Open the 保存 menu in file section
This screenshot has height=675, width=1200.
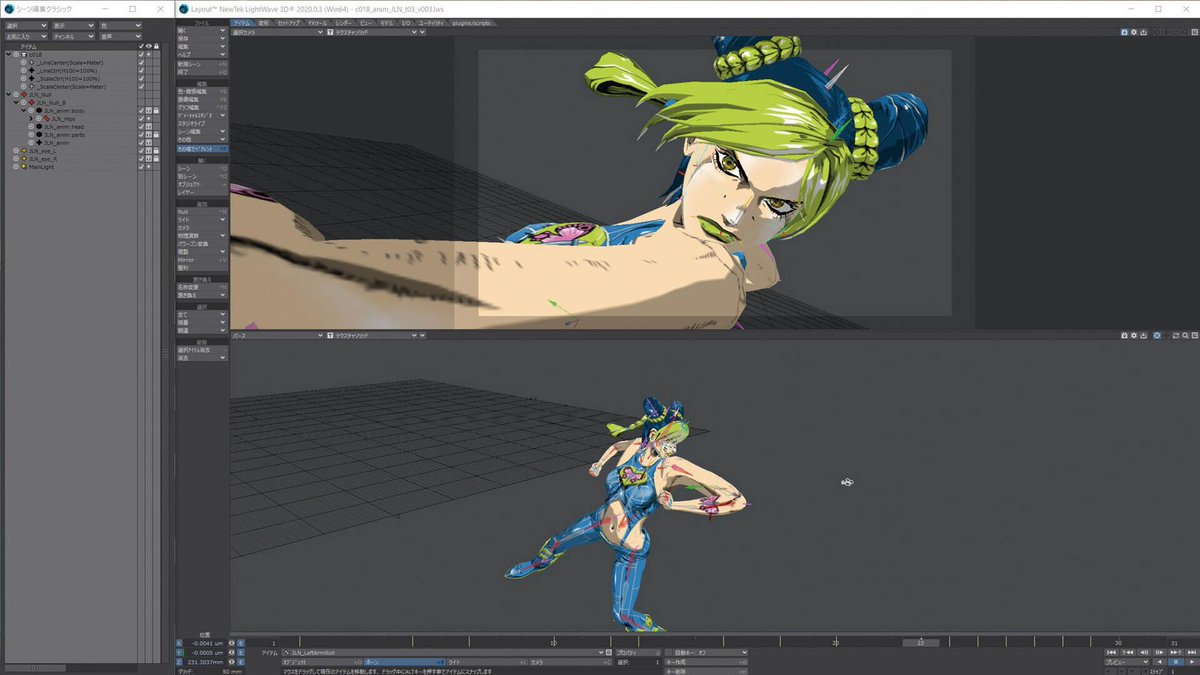pyautogui.click(x=202, y=38)
